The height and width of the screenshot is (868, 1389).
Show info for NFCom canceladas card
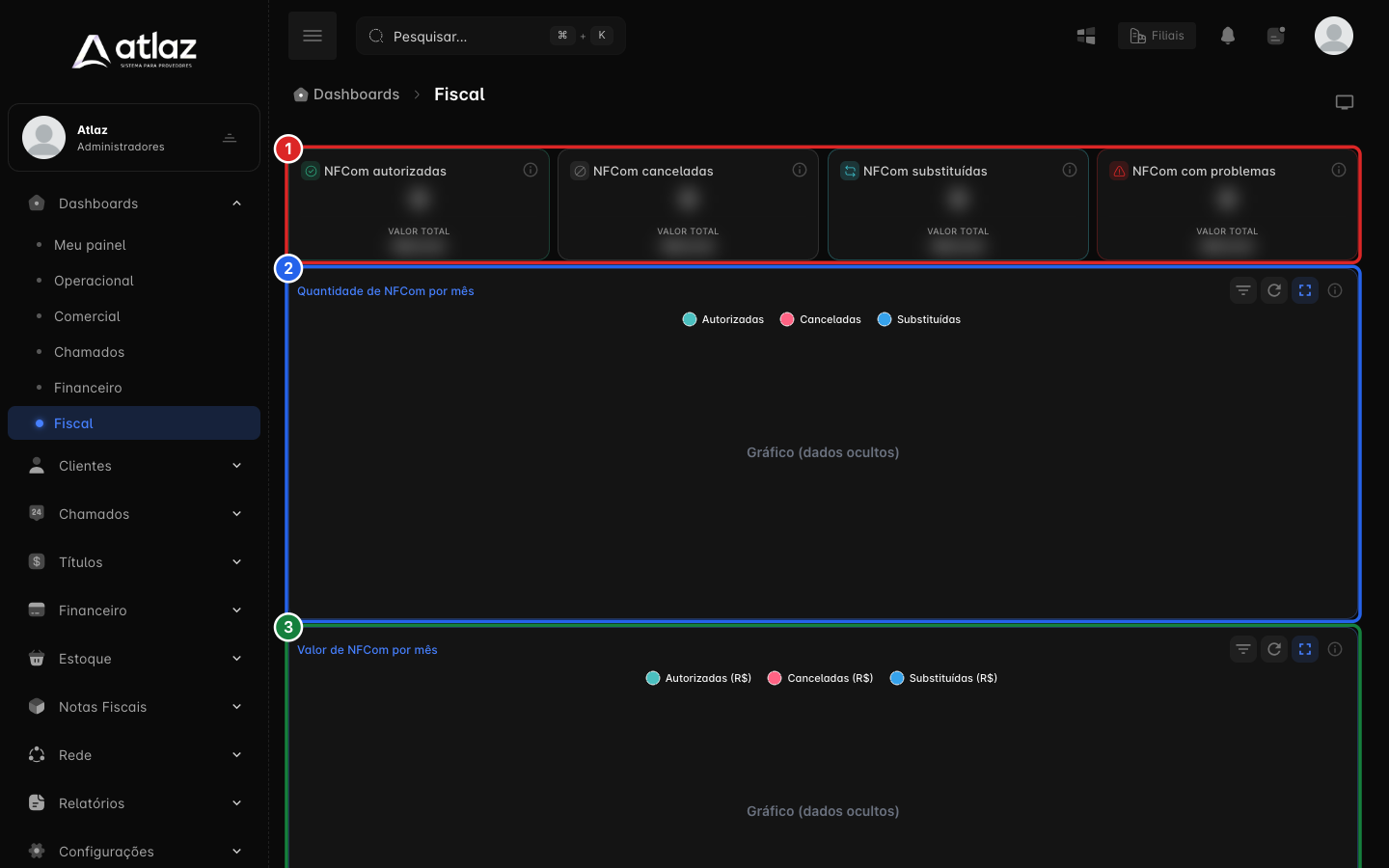(x=800, y=170)
